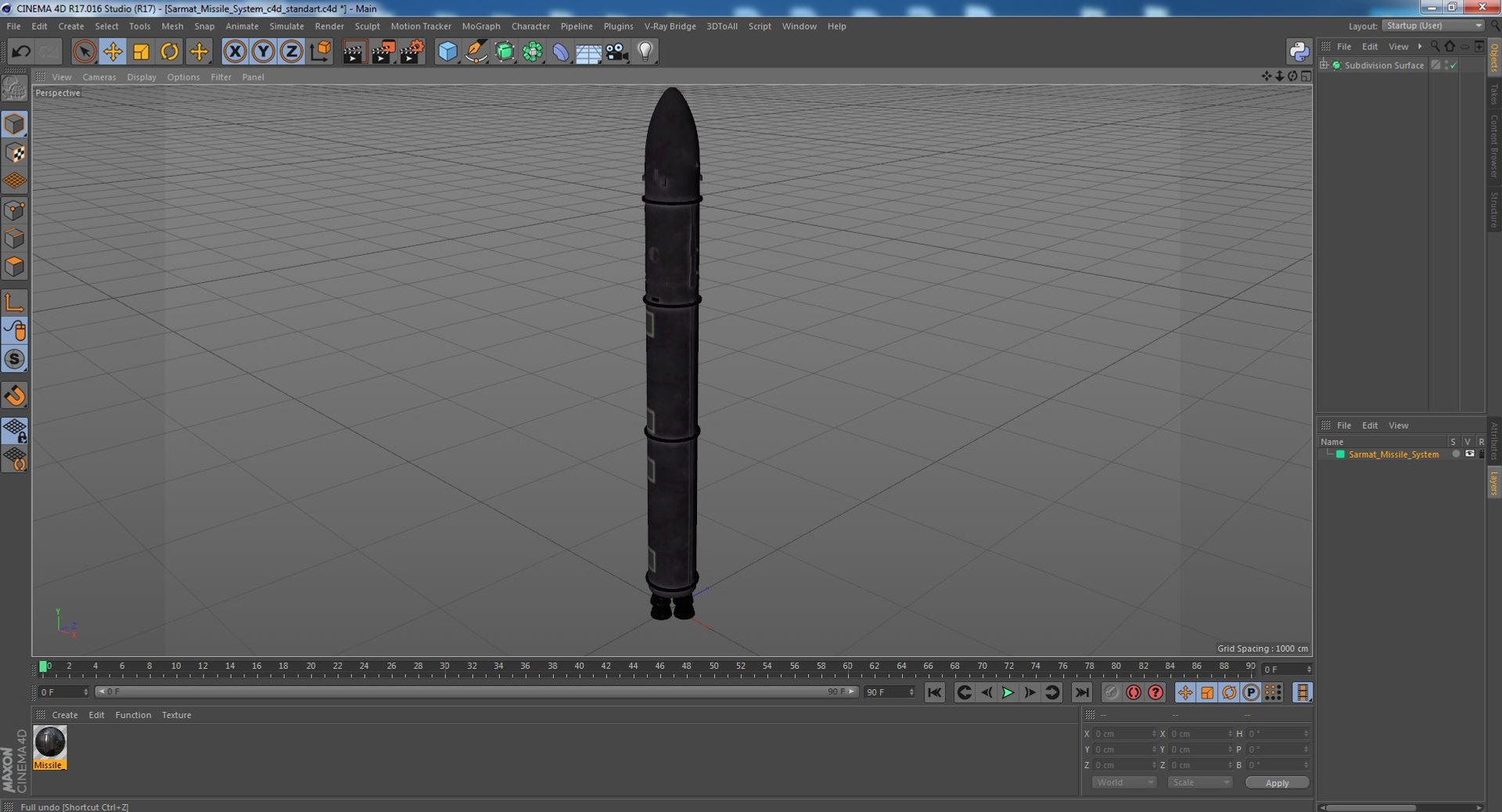Viewport: 1502px width, 812px height.
Task: Switch to the Layers side tab
Action: (1494, 483)
